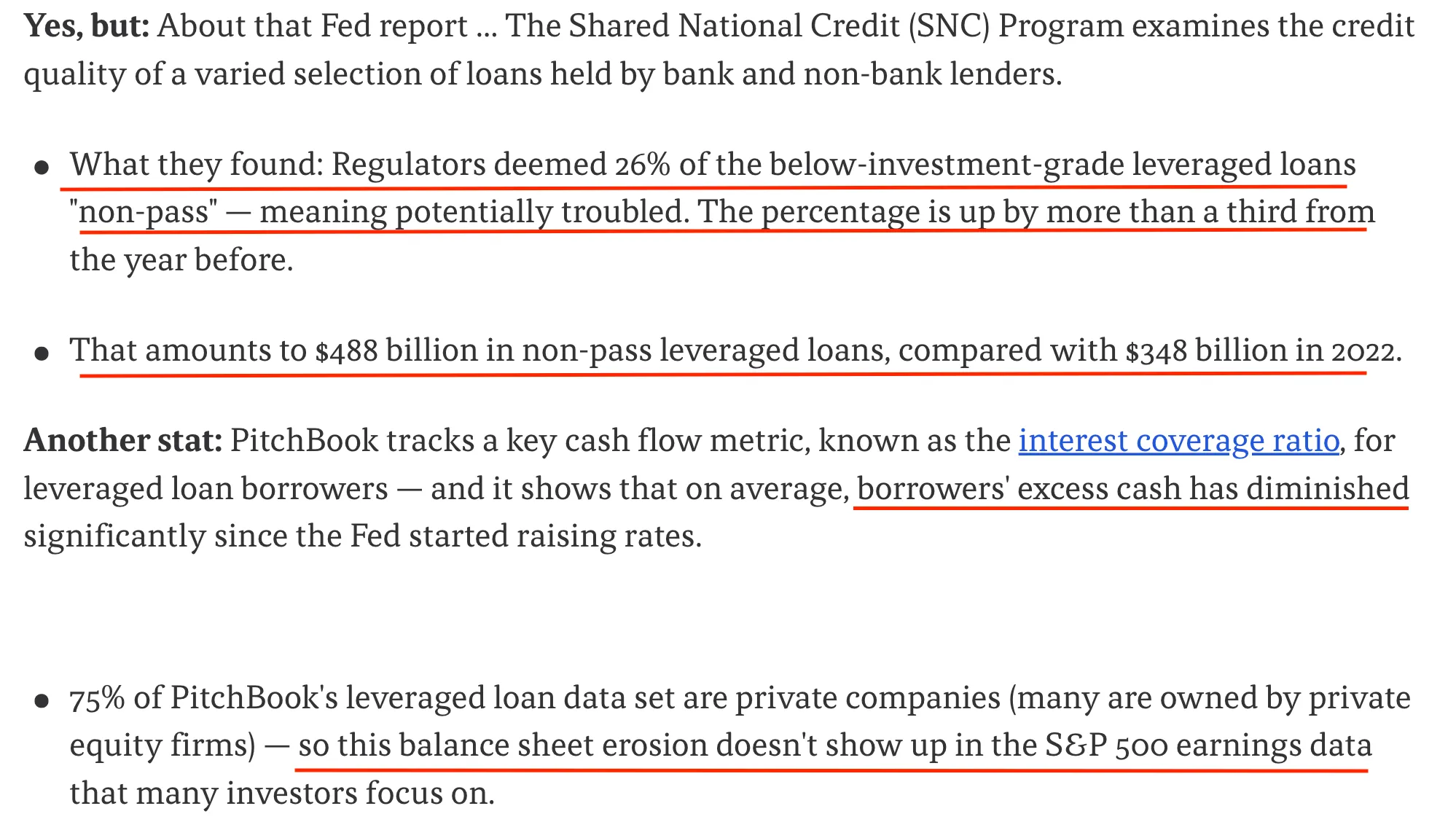Click the words "non-bank lenders."
Image resolution: width=1456 pixels, height=822 pixels.
(x=932, y=74)
